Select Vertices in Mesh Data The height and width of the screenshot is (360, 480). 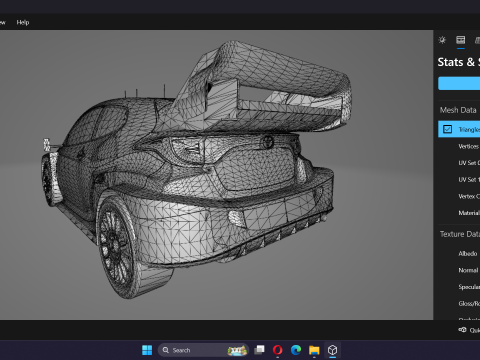click(469, 146)
